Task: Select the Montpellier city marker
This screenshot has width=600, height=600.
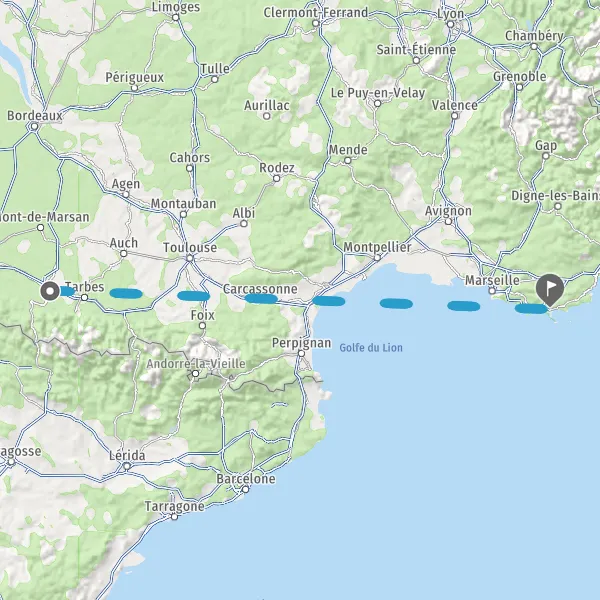Action: pos(377,258)
